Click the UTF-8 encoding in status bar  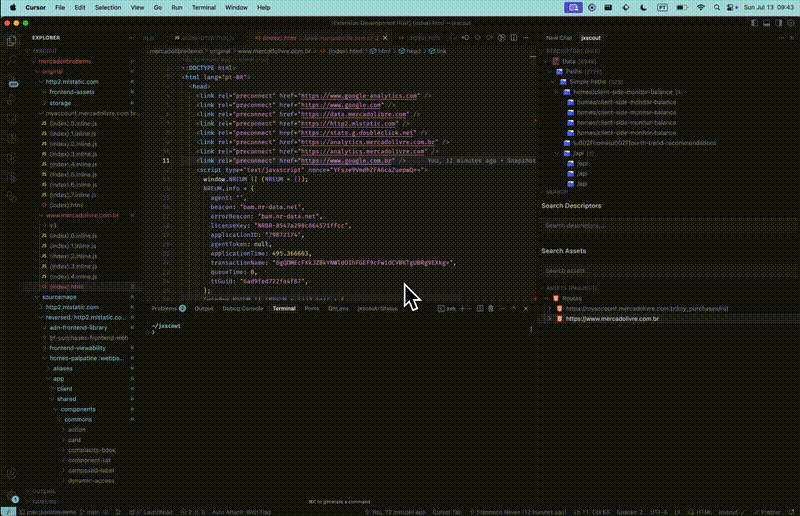[x=658, y=512]
